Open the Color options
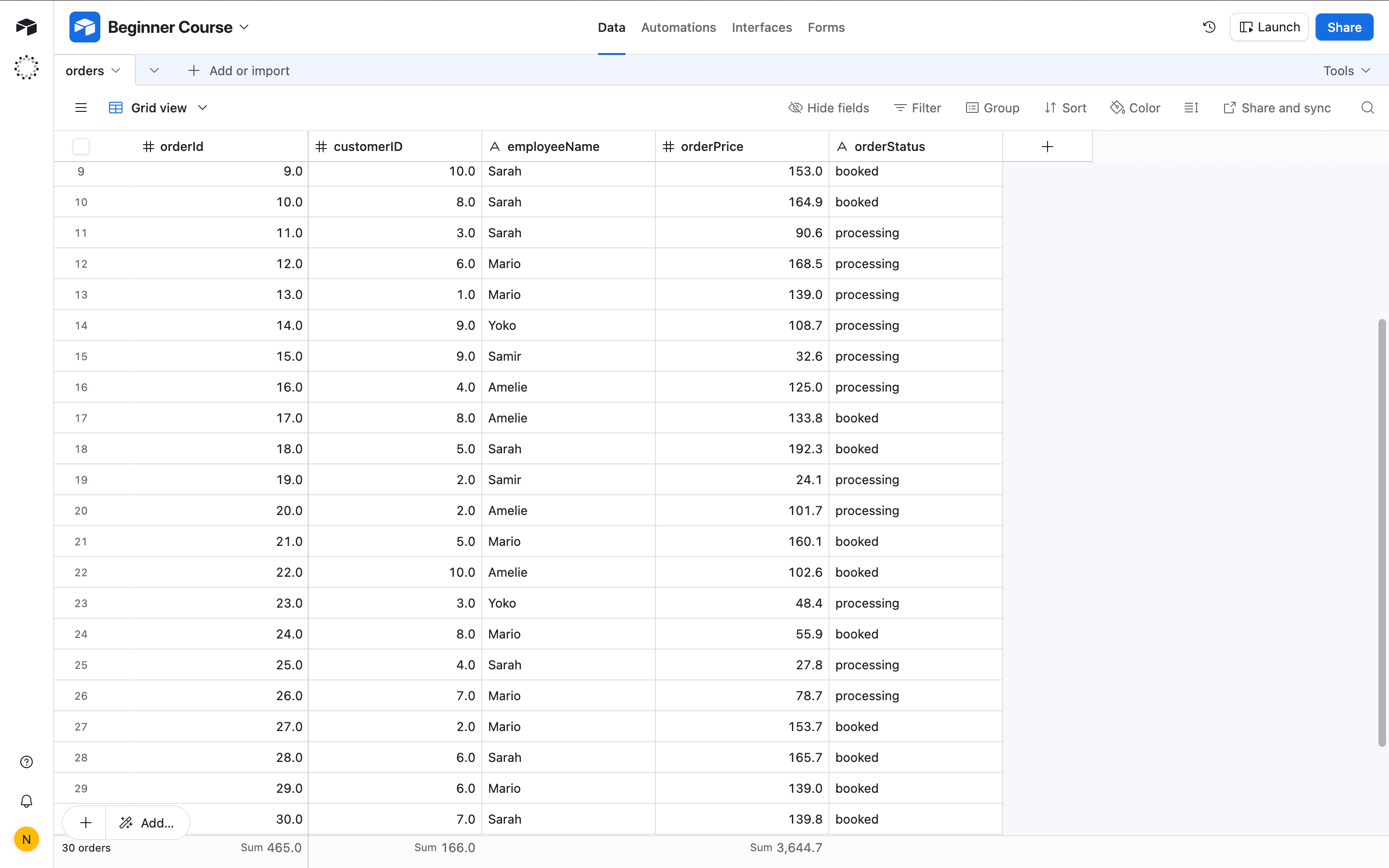 click(1135, 108)
